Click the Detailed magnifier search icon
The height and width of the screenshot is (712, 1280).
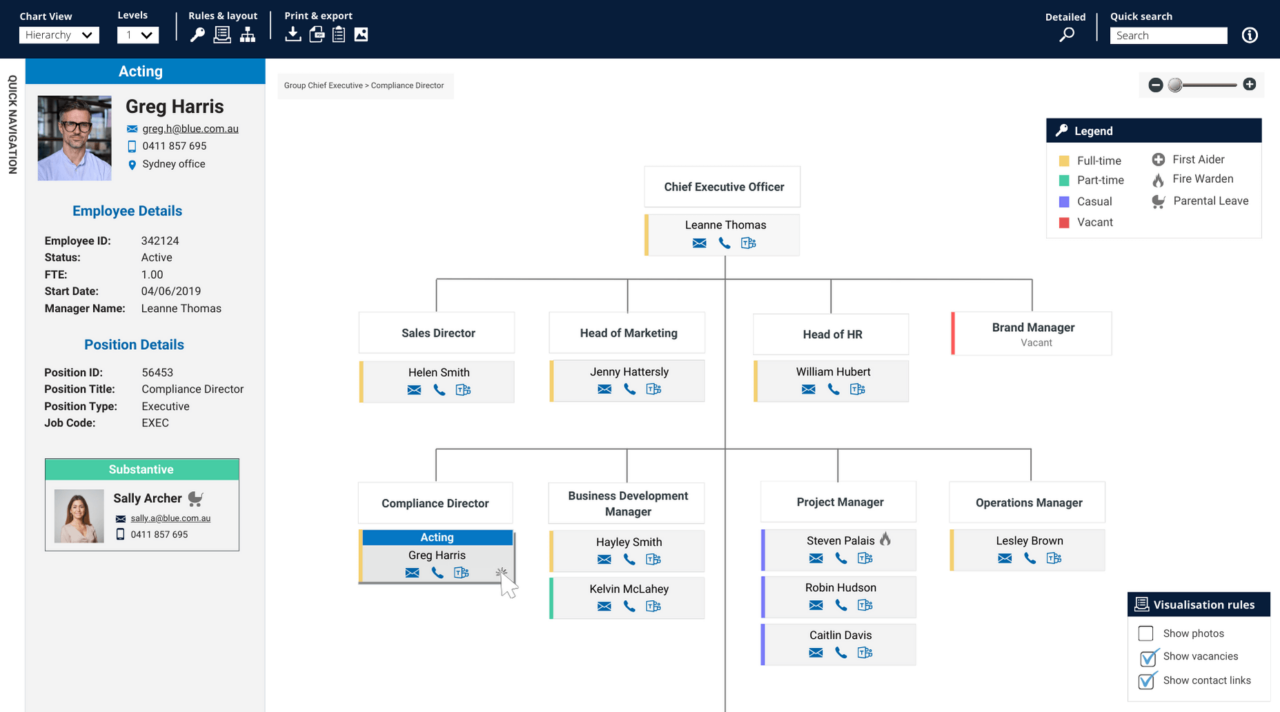point(1065,33)
